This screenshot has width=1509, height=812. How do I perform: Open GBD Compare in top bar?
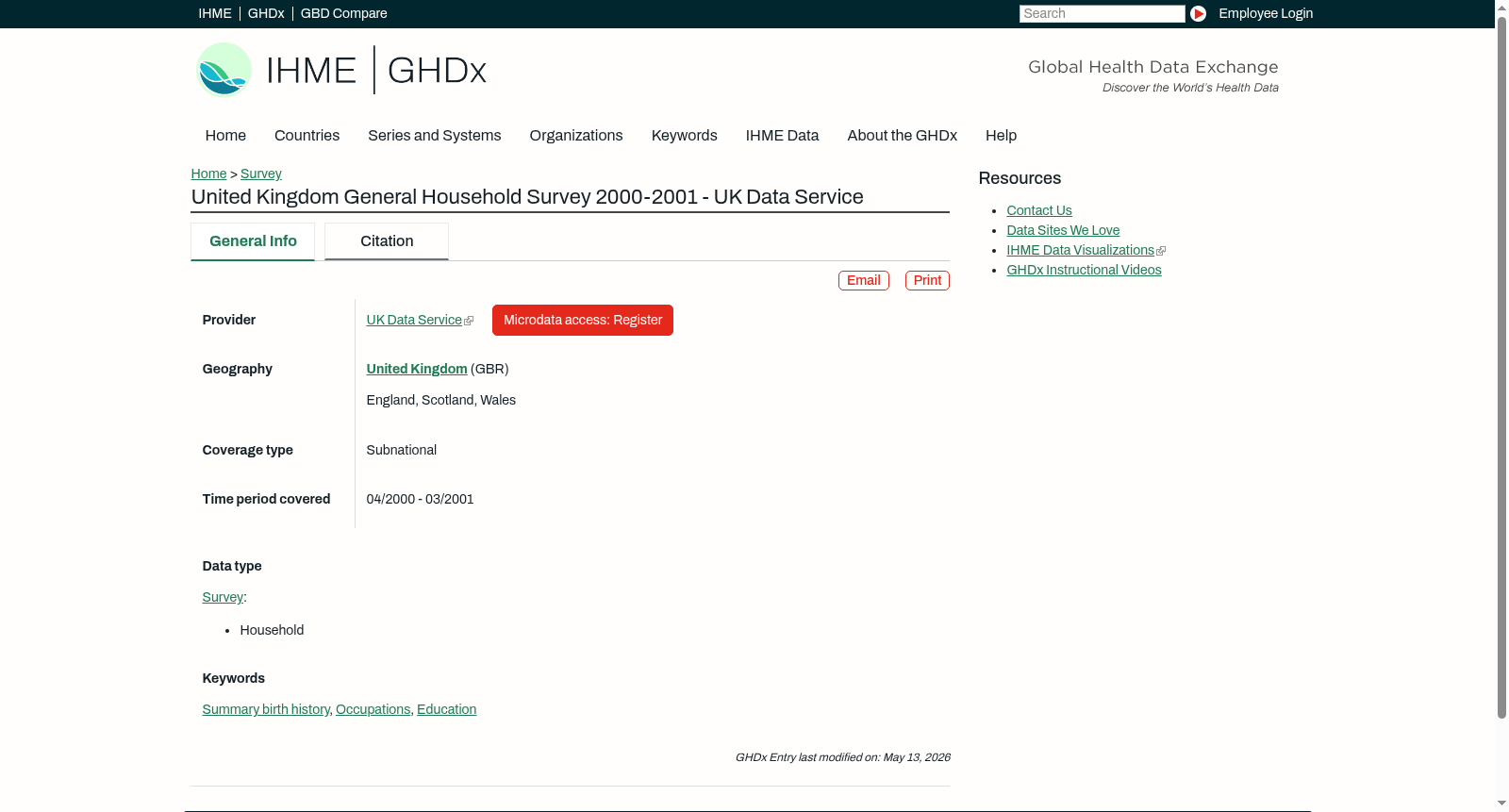click(x=344, y=13)
